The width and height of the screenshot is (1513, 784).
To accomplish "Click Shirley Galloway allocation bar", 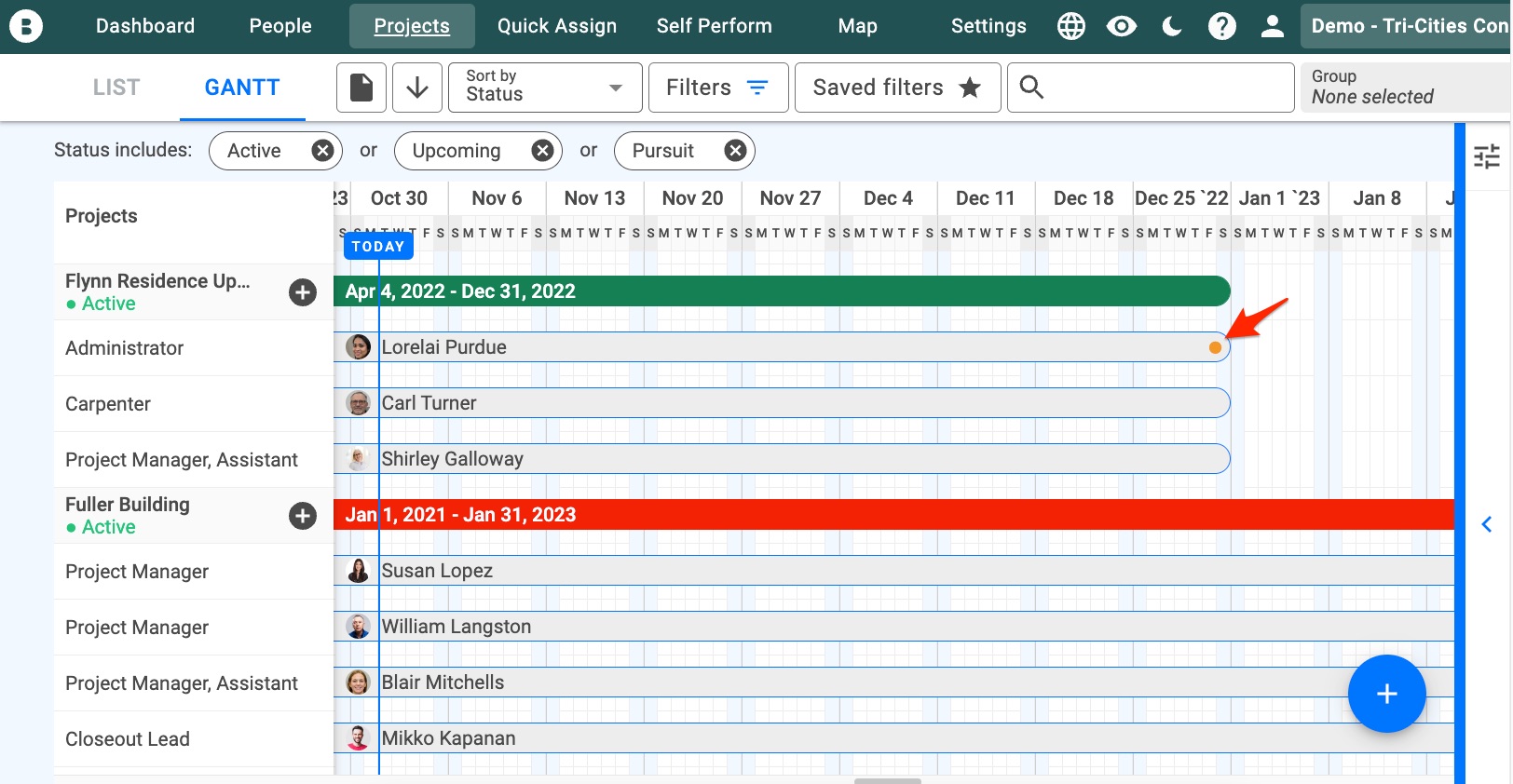I will 783,459.
